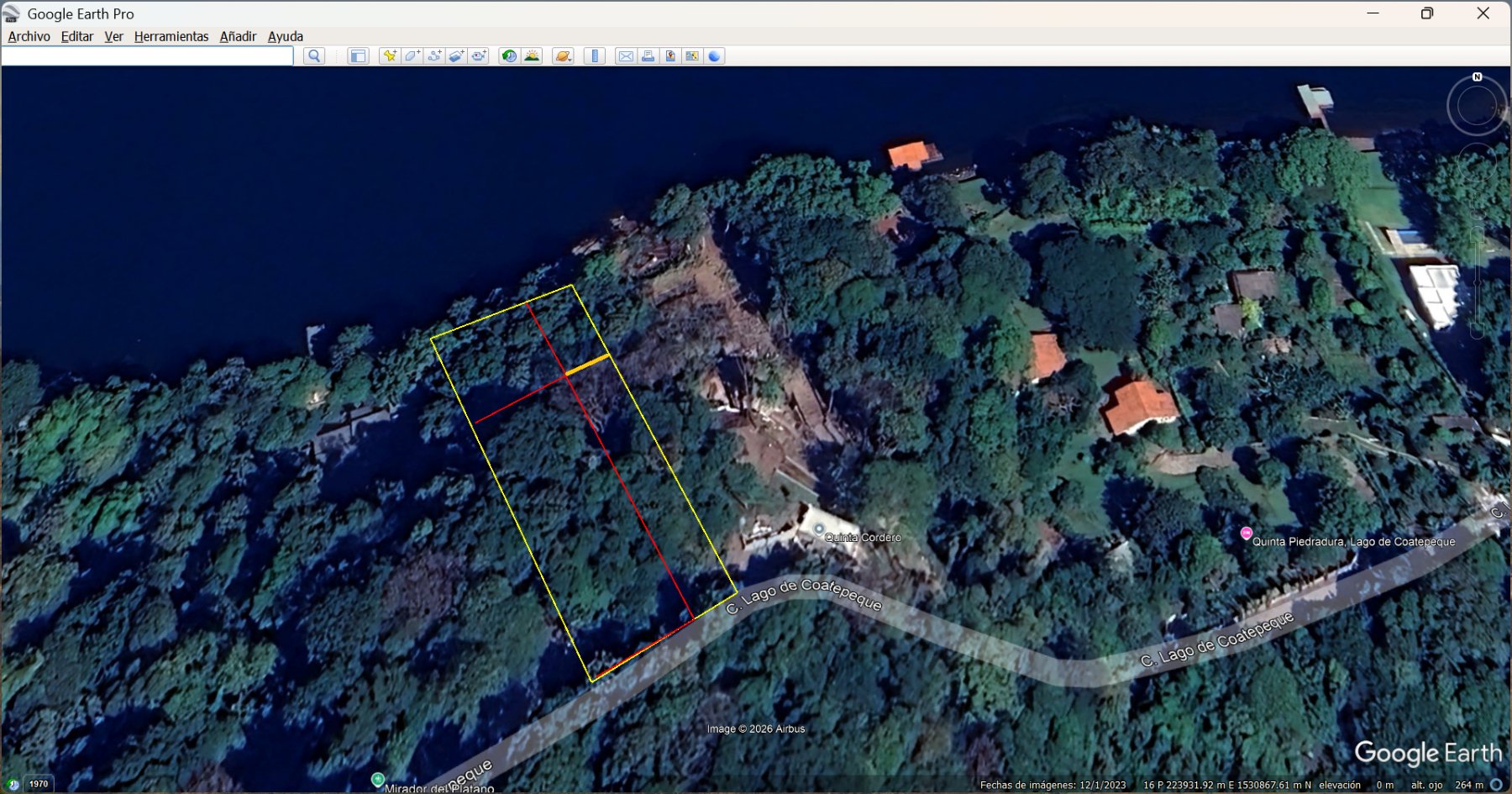
Task: Click the coordinates readout in status bar
Action: tap(1226, 785)
